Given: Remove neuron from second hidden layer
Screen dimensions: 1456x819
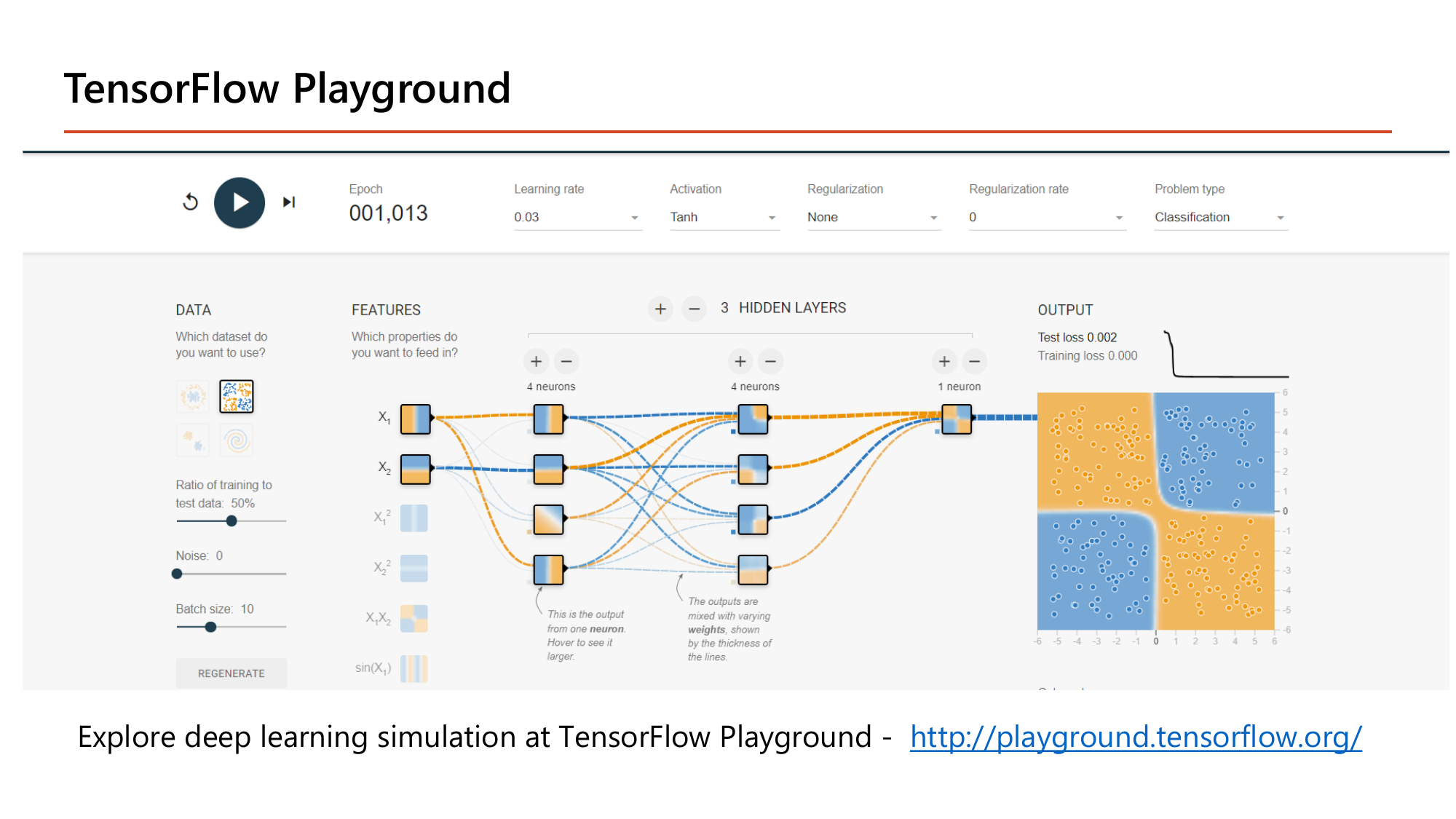Looking at the screenshot, I should (770, 361).
